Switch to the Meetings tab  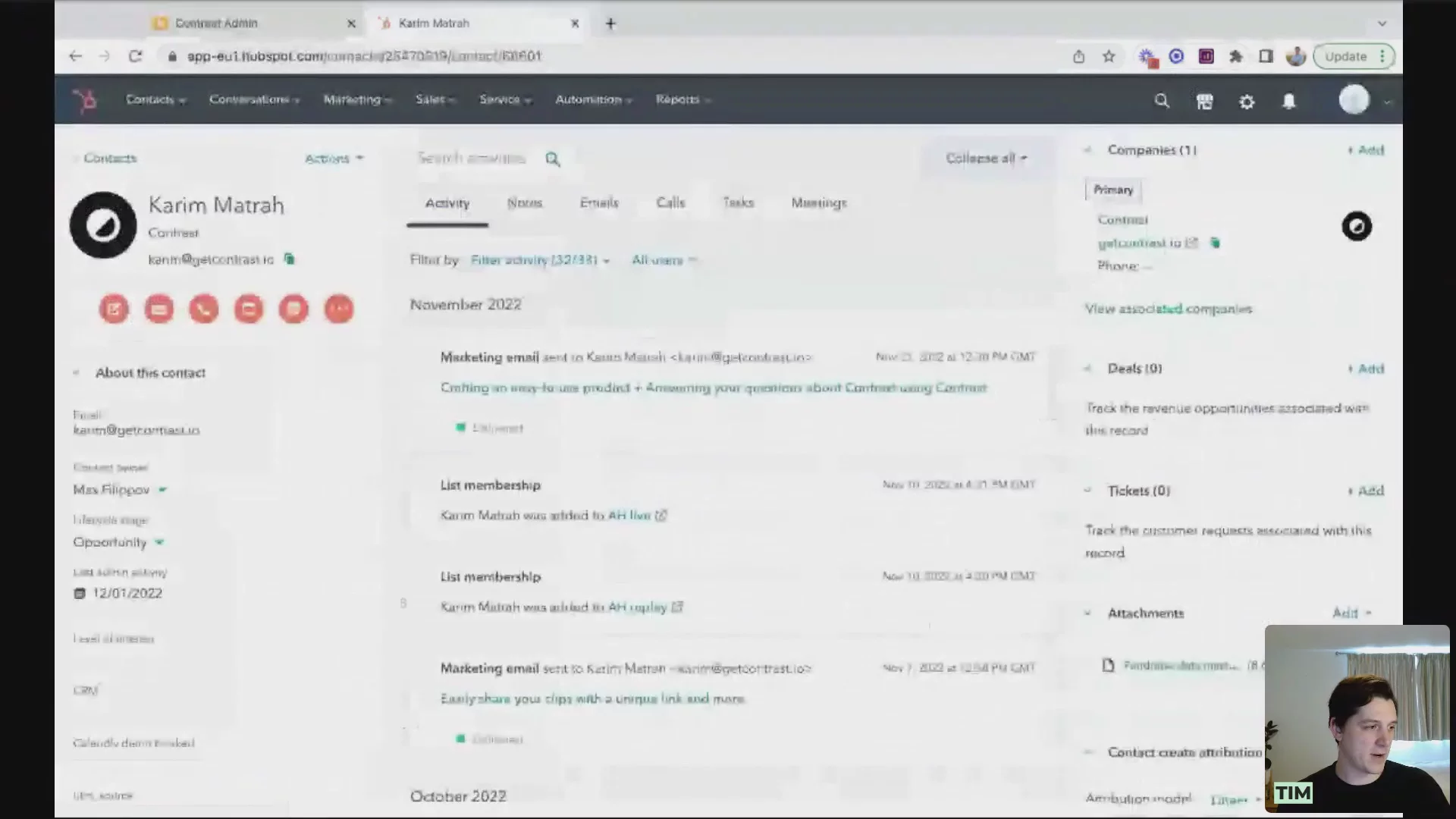click(x=819, y=203)
